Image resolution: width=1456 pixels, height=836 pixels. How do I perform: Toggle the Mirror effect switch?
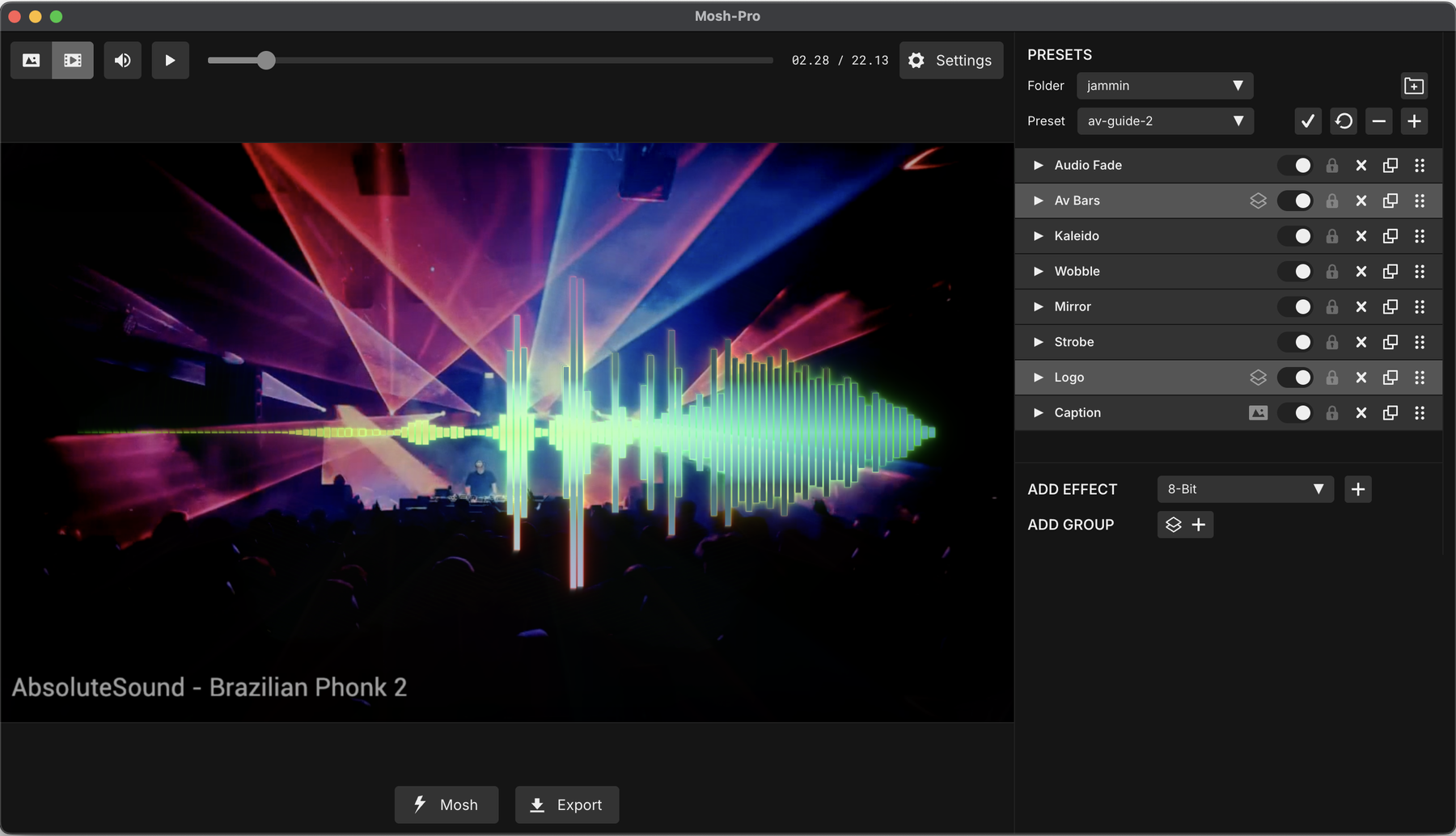click(x=1295, y=306)
